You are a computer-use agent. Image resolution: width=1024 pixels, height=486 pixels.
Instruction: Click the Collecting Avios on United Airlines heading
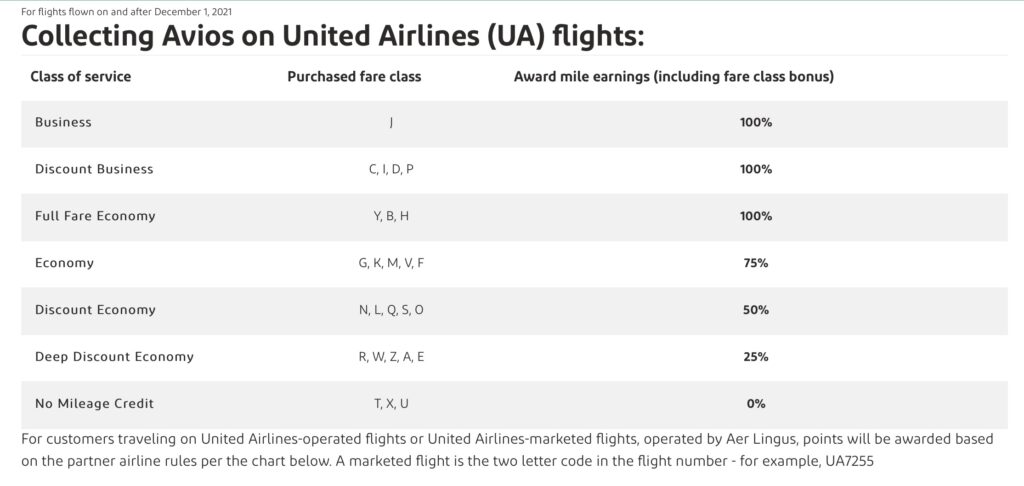(x=332, y=37)
